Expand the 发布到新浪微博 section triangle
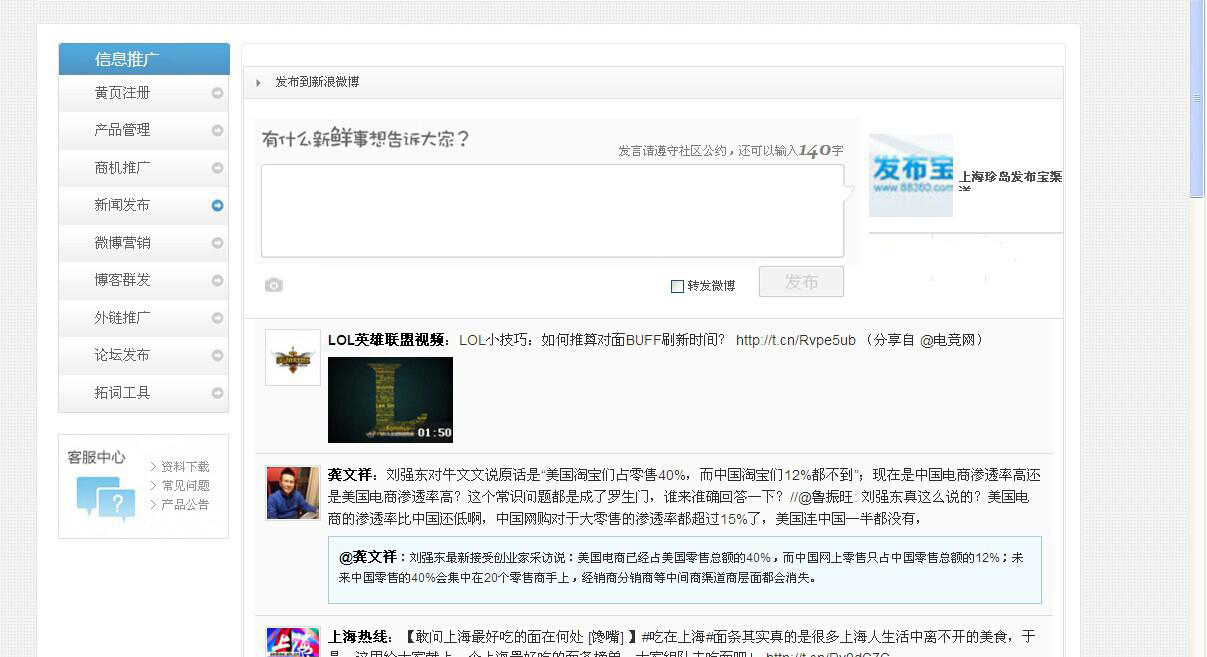The width and height of the screenshot is (1207, 657). [x=258, y=83]
